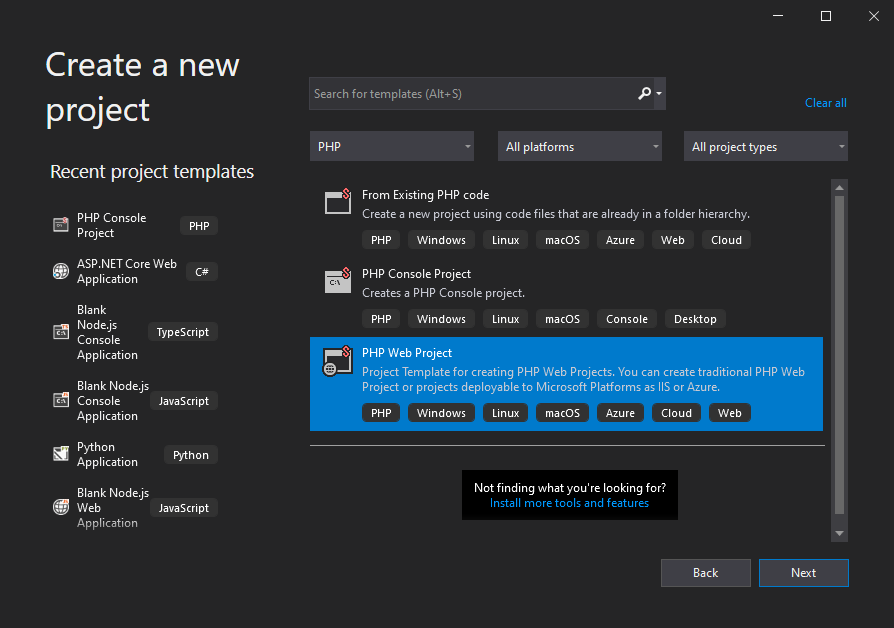Click the Back button
The image size is (894, 628).
click(705, 573)
